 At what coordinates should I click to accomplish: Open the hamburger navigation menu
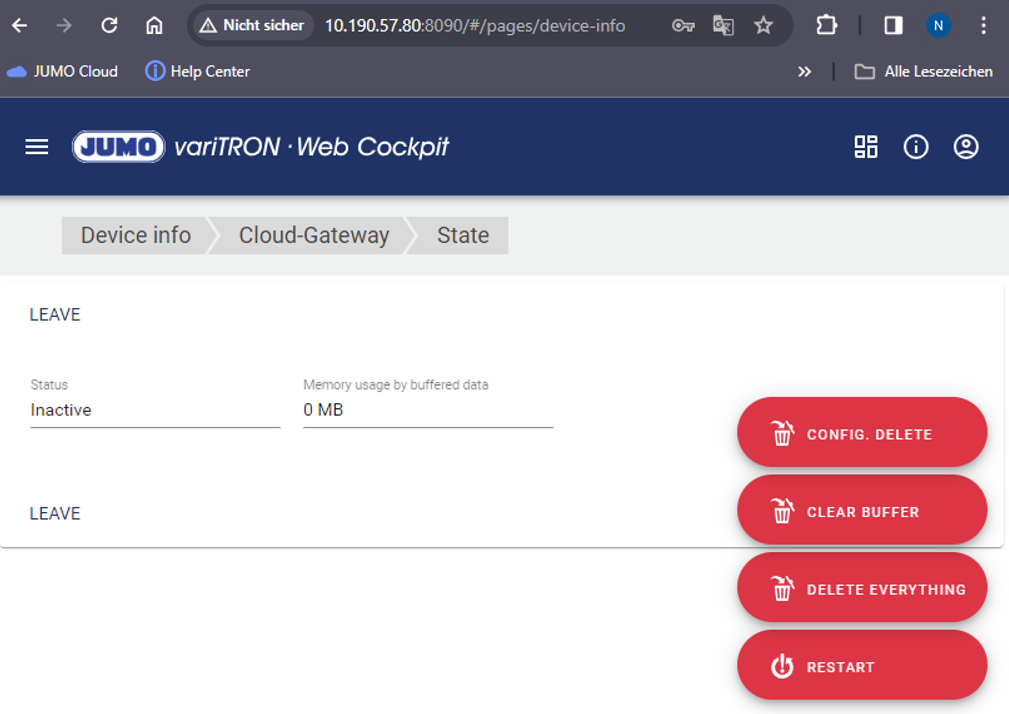click(x=37, y=147)
